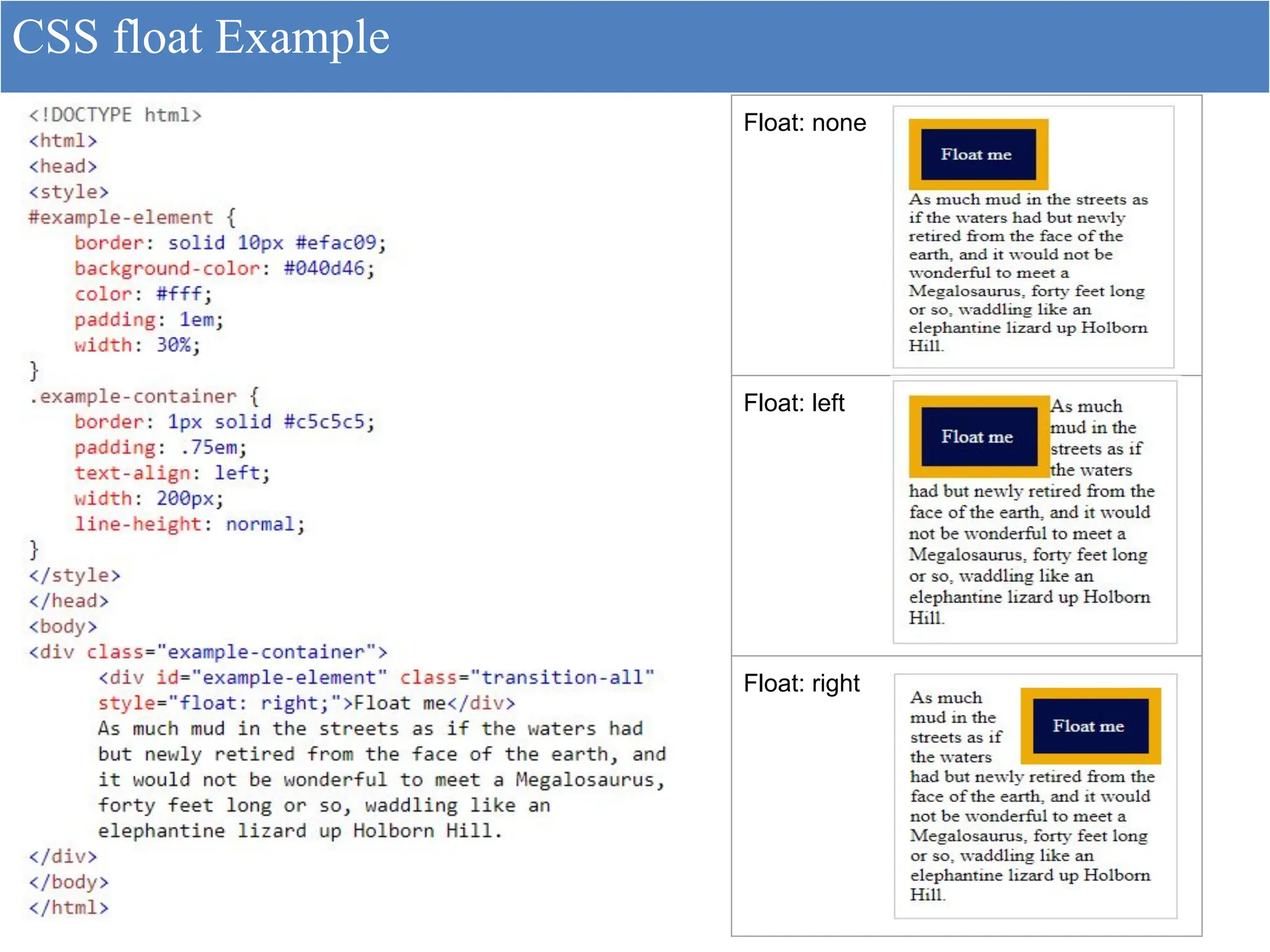
Task: Click the 'Float me' box in Float: right example
Action: click(1091, 726)
